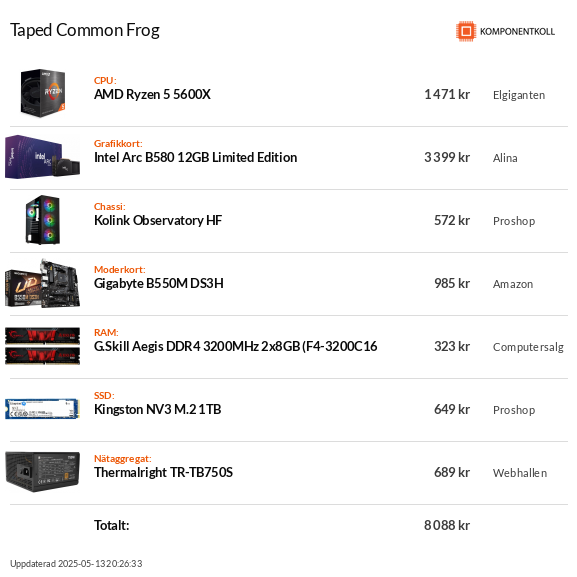Open the AMD Ryzen 5 5600X box image
This screenshot has height=577, width=577.
pos(43,93)
